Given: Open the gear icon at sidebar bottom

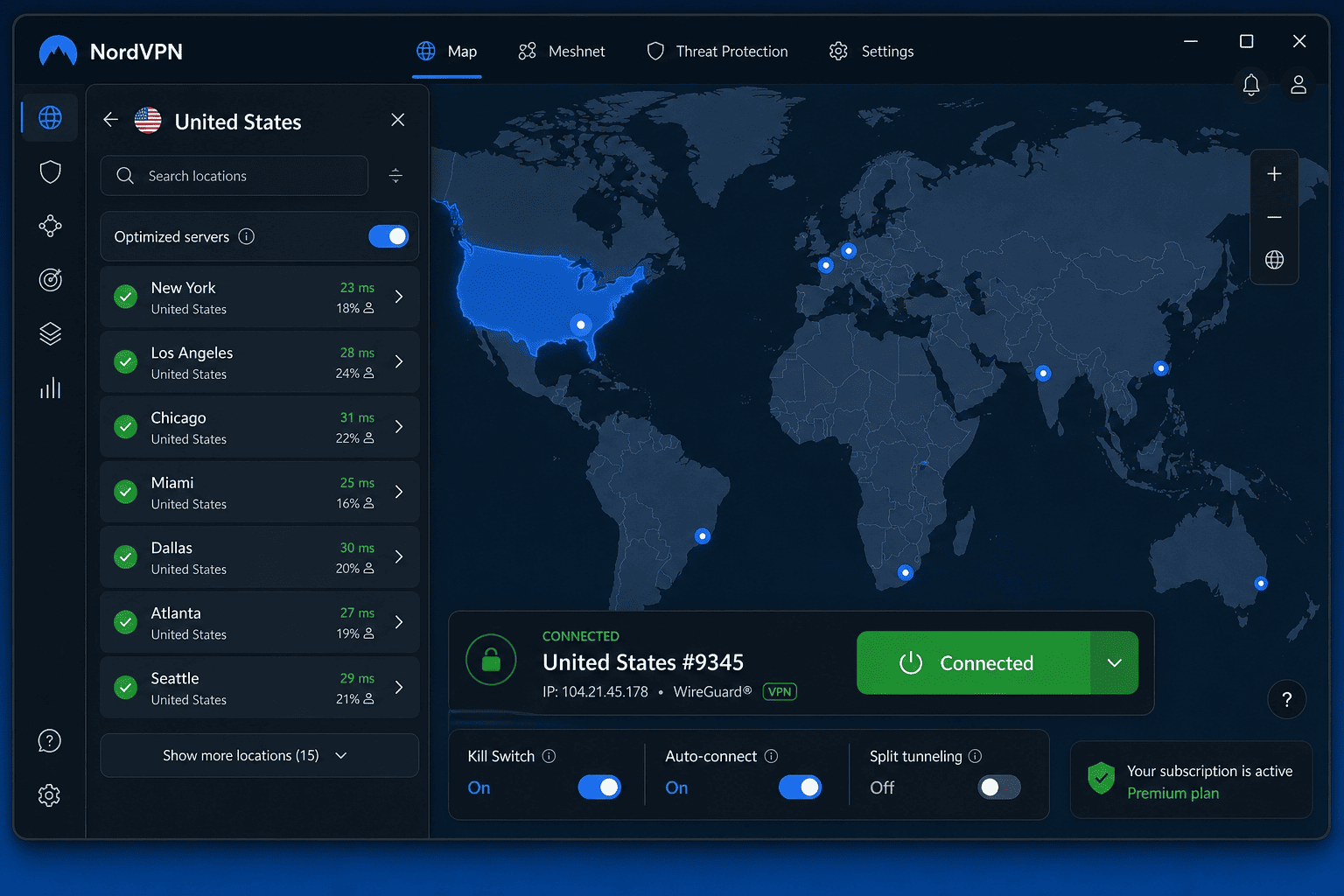Looking at the screenshot, I should coord(50,795).
